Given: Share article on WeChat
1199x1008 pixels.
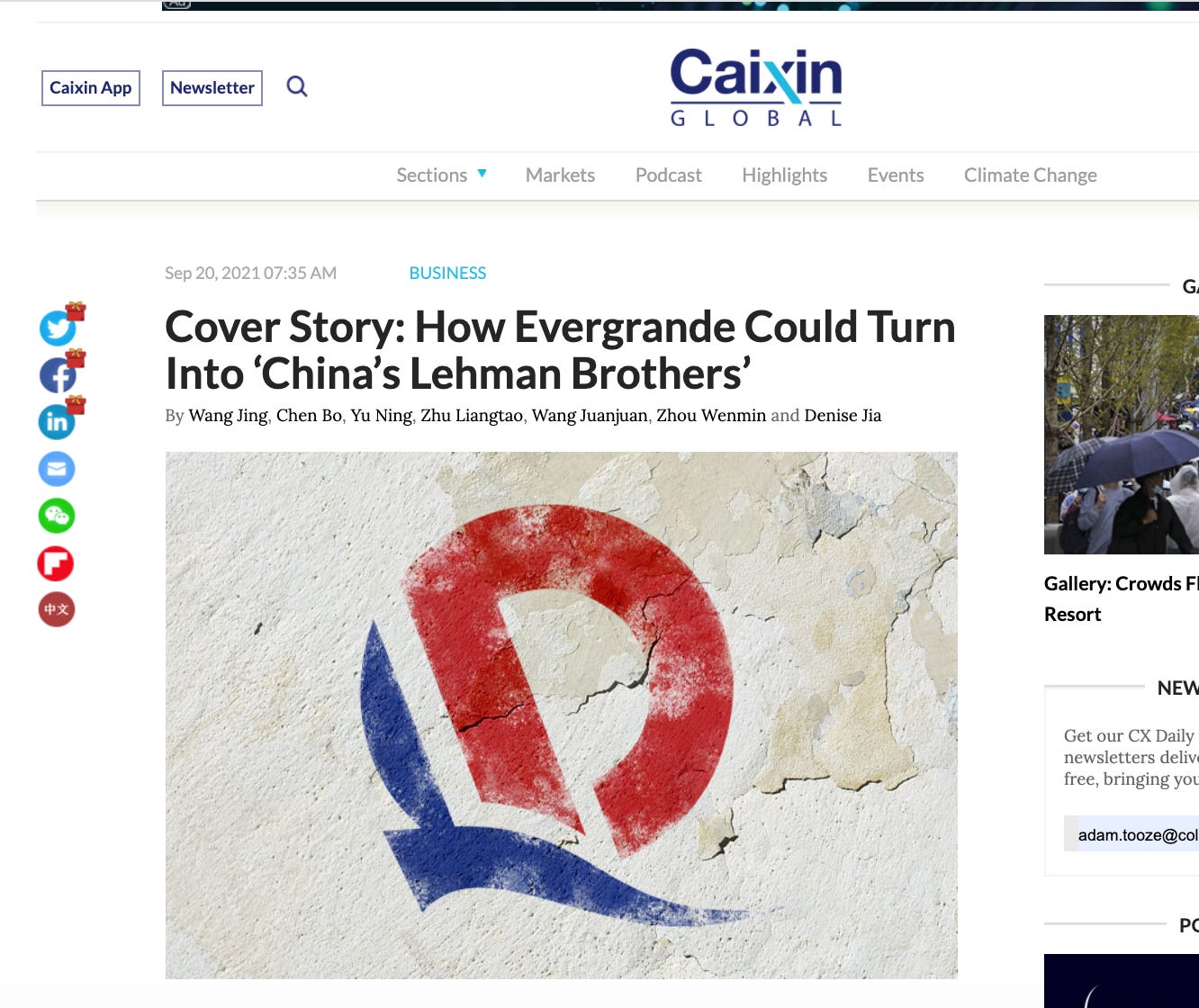Looking at the screenshot, I should click(x=57, y=516).
